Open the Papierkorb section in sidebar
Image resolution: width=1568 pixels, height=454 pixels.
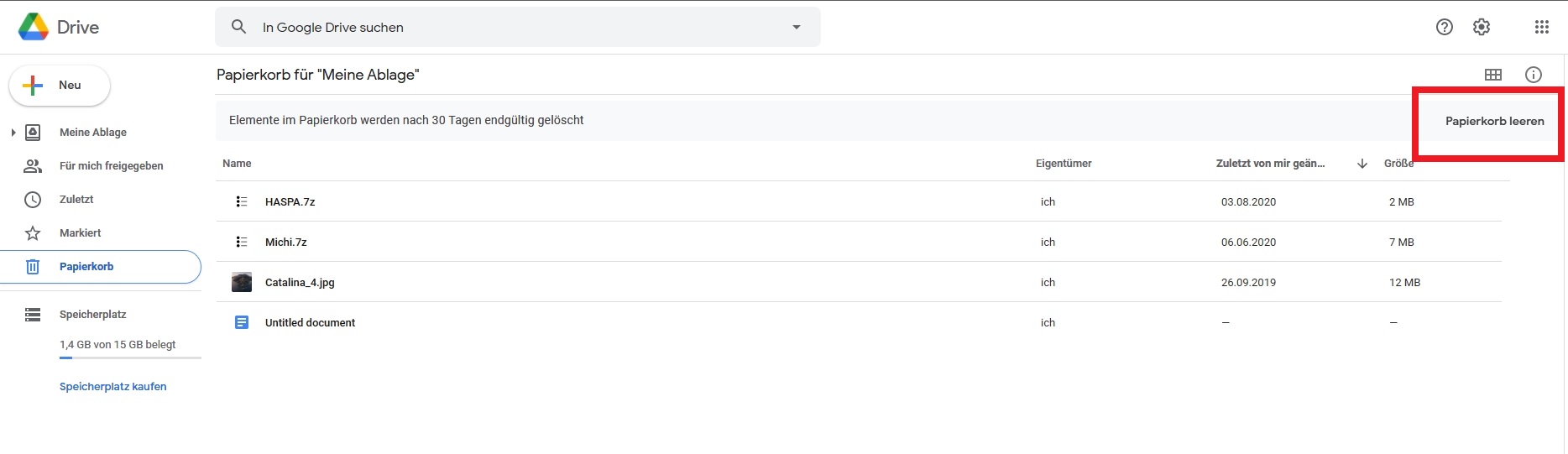(x=86, y=267)
